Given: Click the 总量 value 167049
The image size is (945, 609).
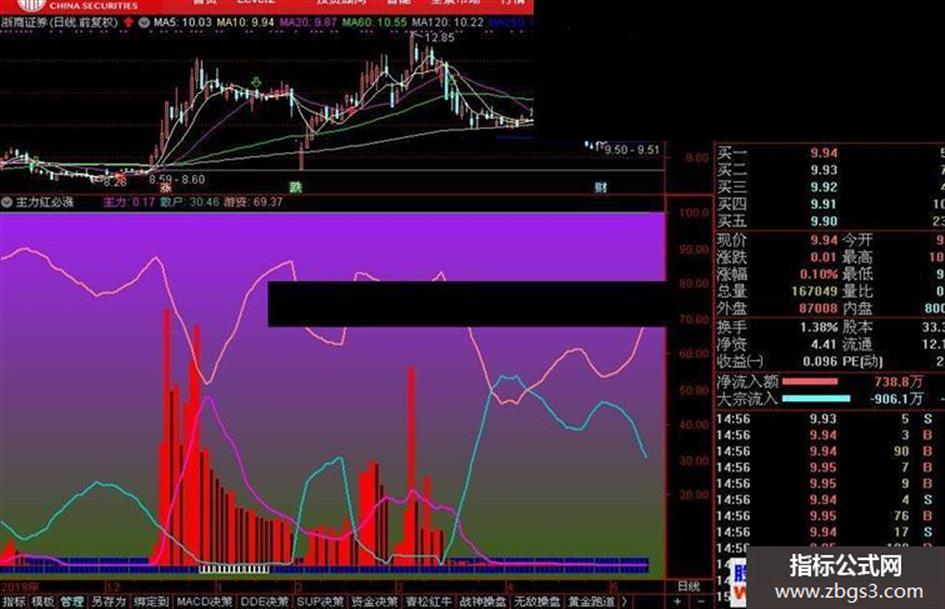Looking at the screenshot, I should (x=814, y=291).
